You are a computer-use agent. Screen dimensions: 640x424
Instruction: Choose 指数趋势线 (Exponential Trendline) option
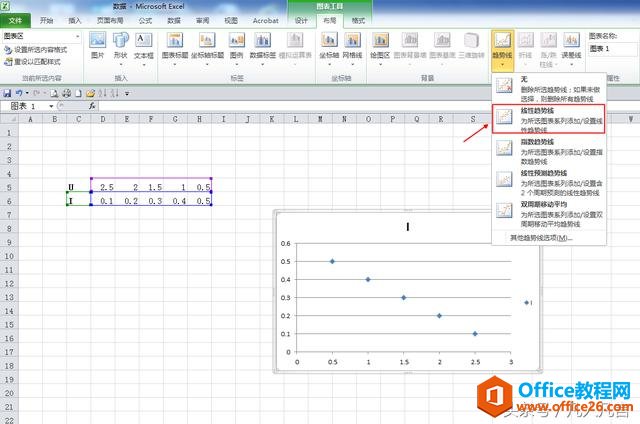click(549, 151)
